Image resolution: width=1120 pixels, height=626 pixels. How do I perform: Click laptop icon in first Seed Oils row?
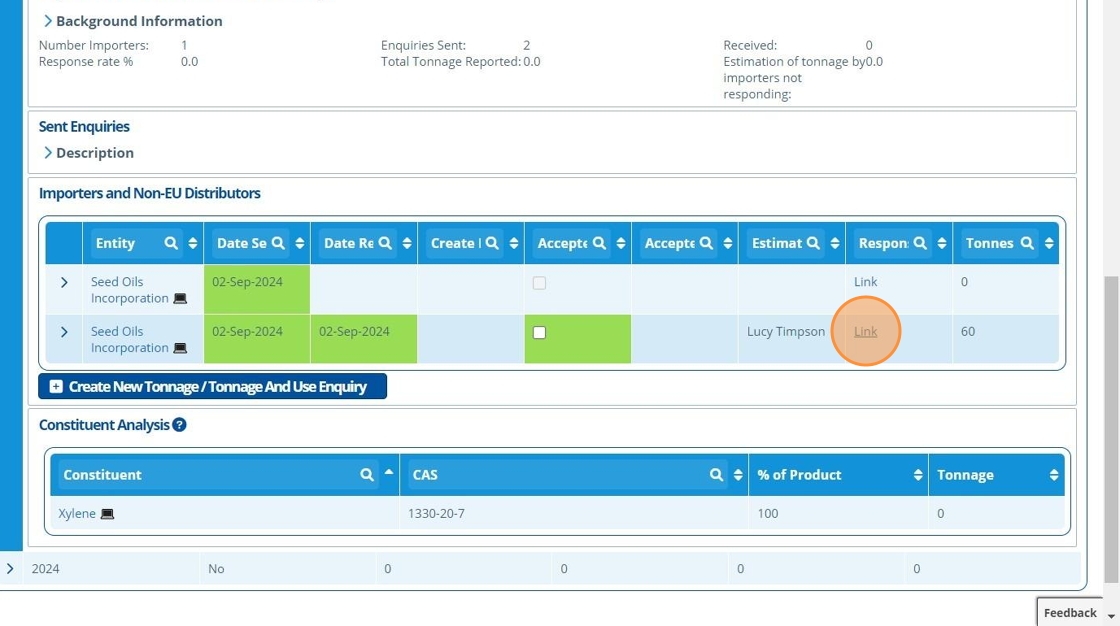pyautogui.click(x=180, y=298)
